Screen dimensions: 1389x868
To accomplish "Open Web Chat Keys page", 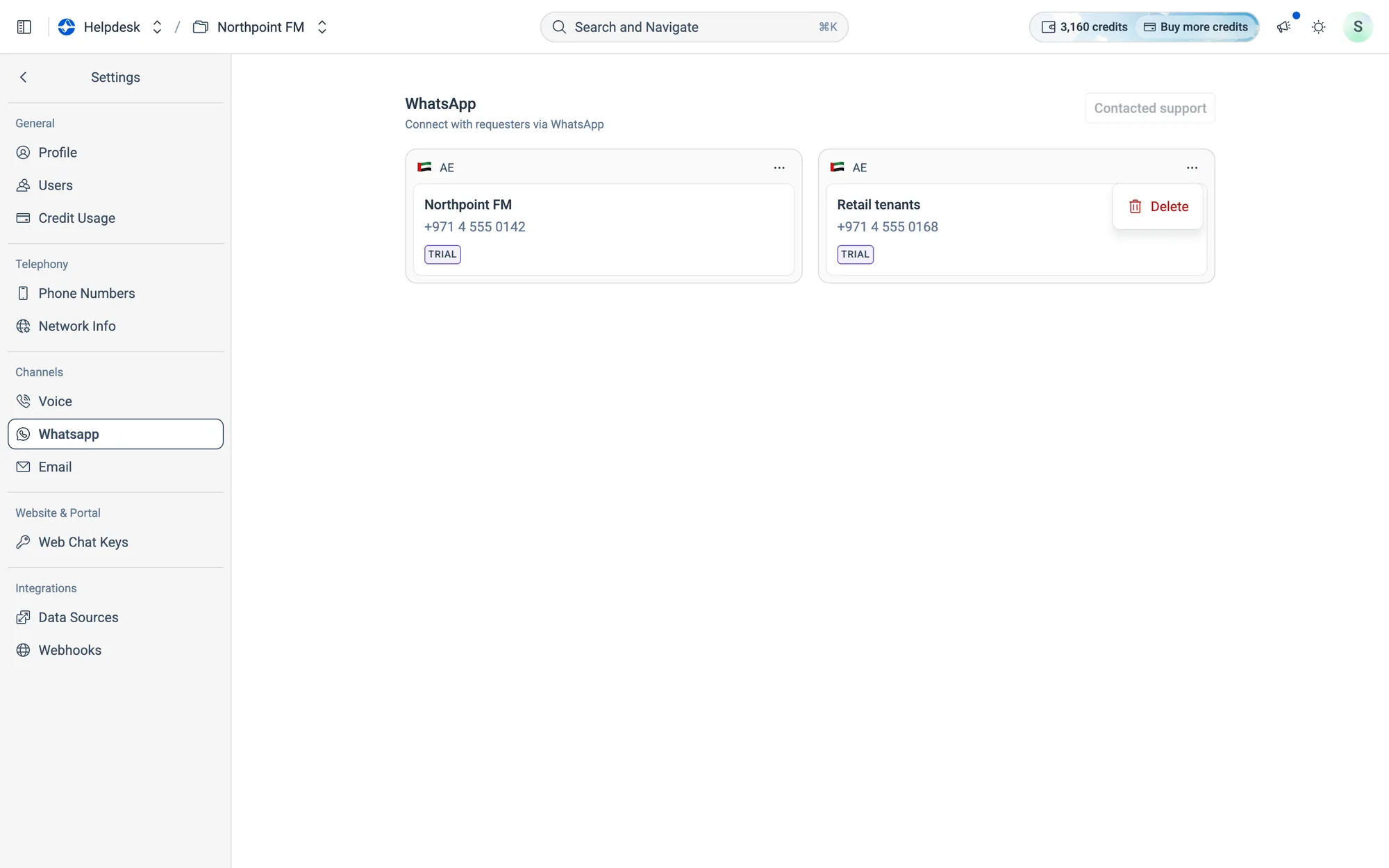I will tap(115, 542).
